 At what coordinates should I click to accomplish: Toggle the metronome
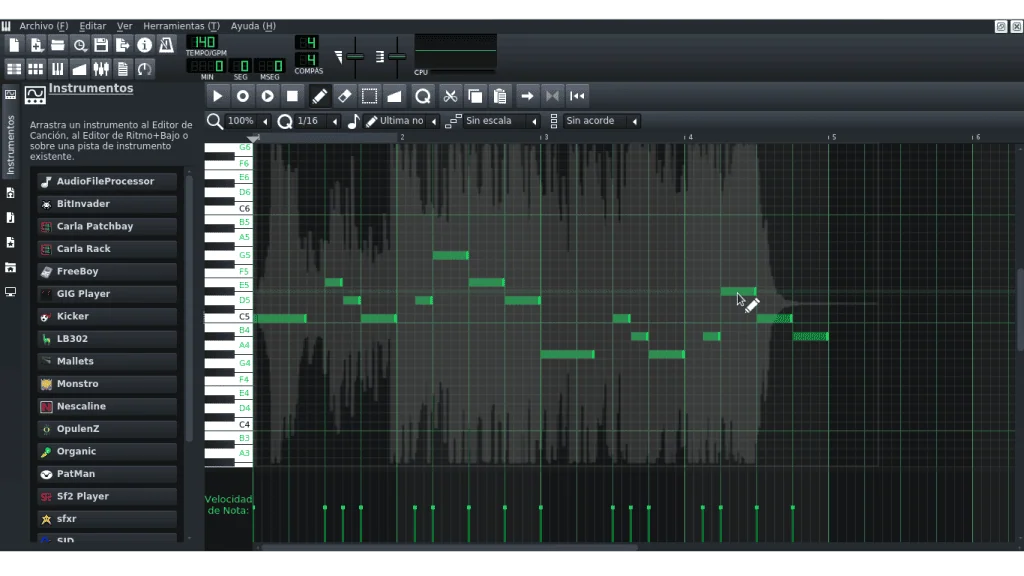pos(167,45)
